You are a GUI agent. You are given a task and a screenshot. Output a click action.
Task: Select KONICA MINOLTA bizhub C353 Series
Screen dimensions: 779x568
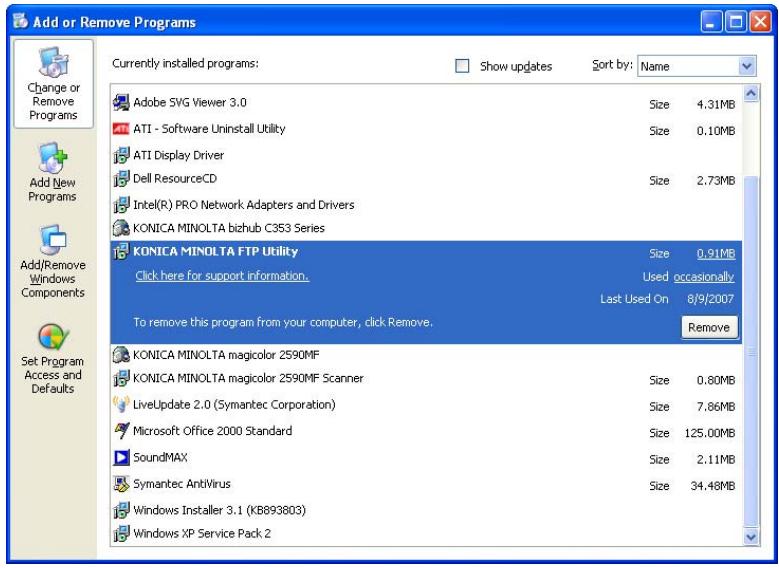pyautogui.click(x=426, y=228)
